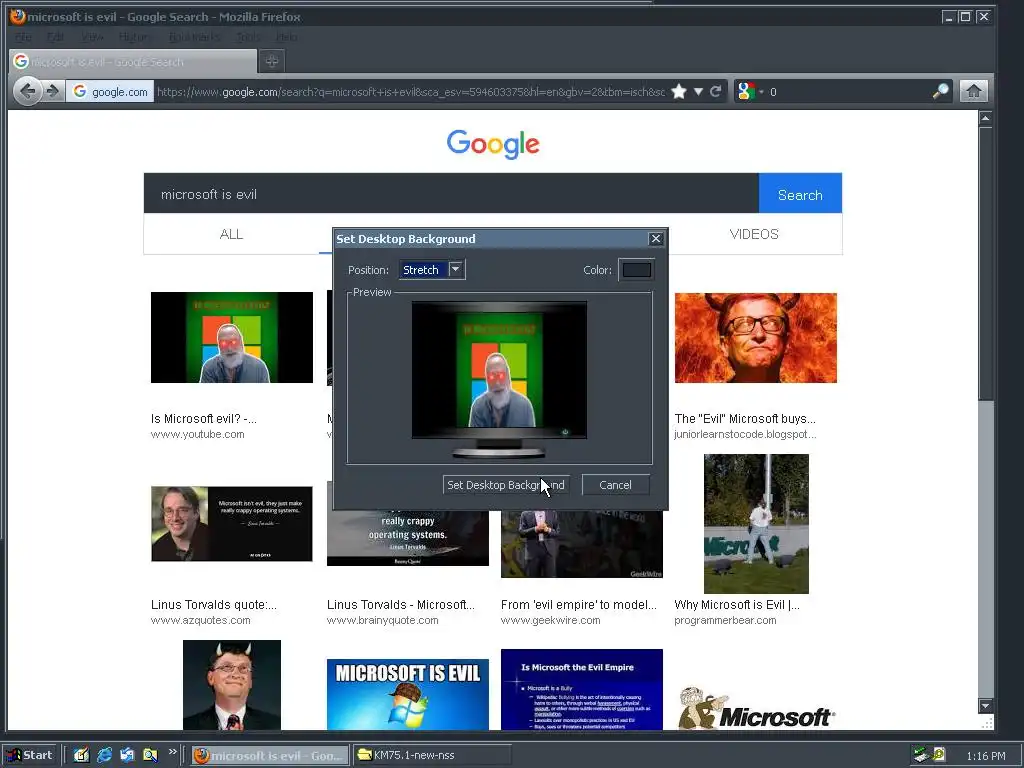Image resolution: width=1024 pixels, height=768 pixels.
Task: Click the page scrollbar down arrow
Action: [x=985, y=705]
